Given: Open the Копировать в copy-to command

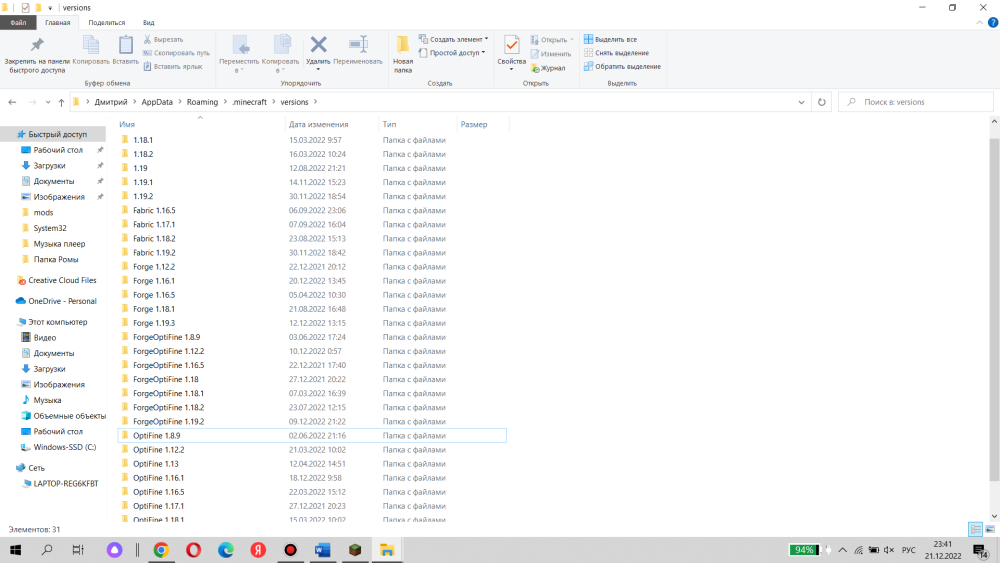Looking at the screenshot, I should pos(281,54).
